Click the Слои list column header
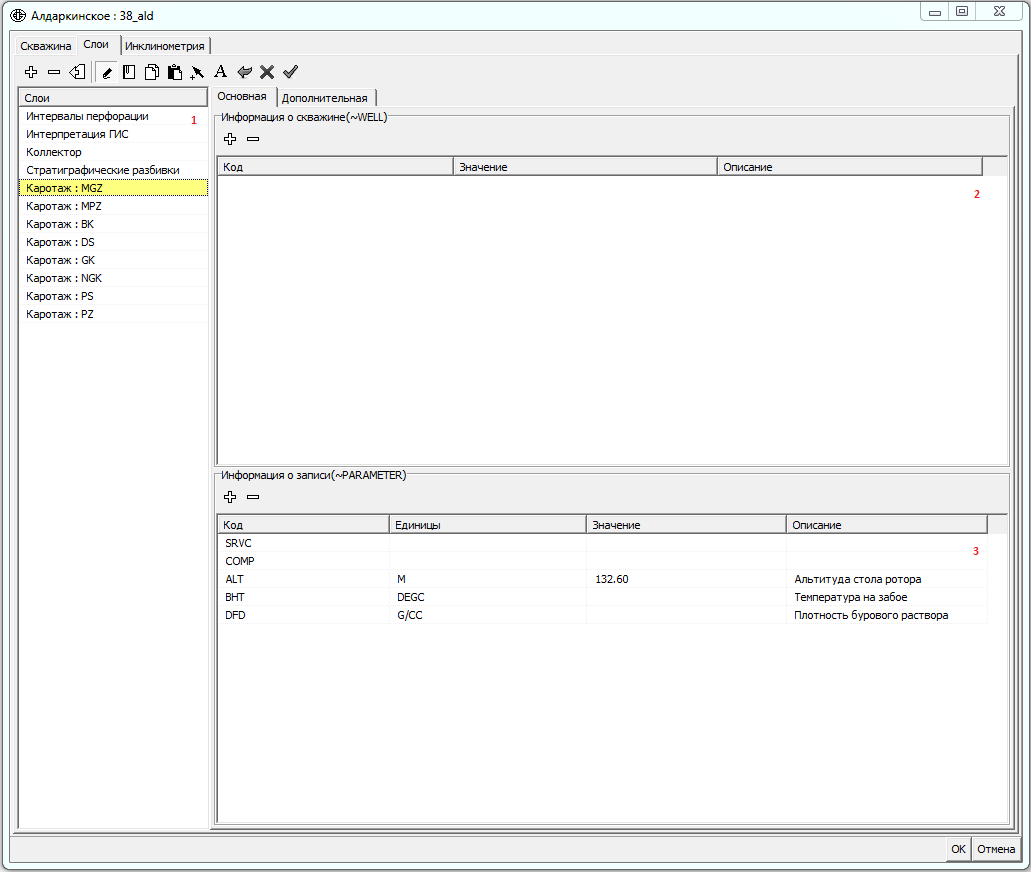 113,98
